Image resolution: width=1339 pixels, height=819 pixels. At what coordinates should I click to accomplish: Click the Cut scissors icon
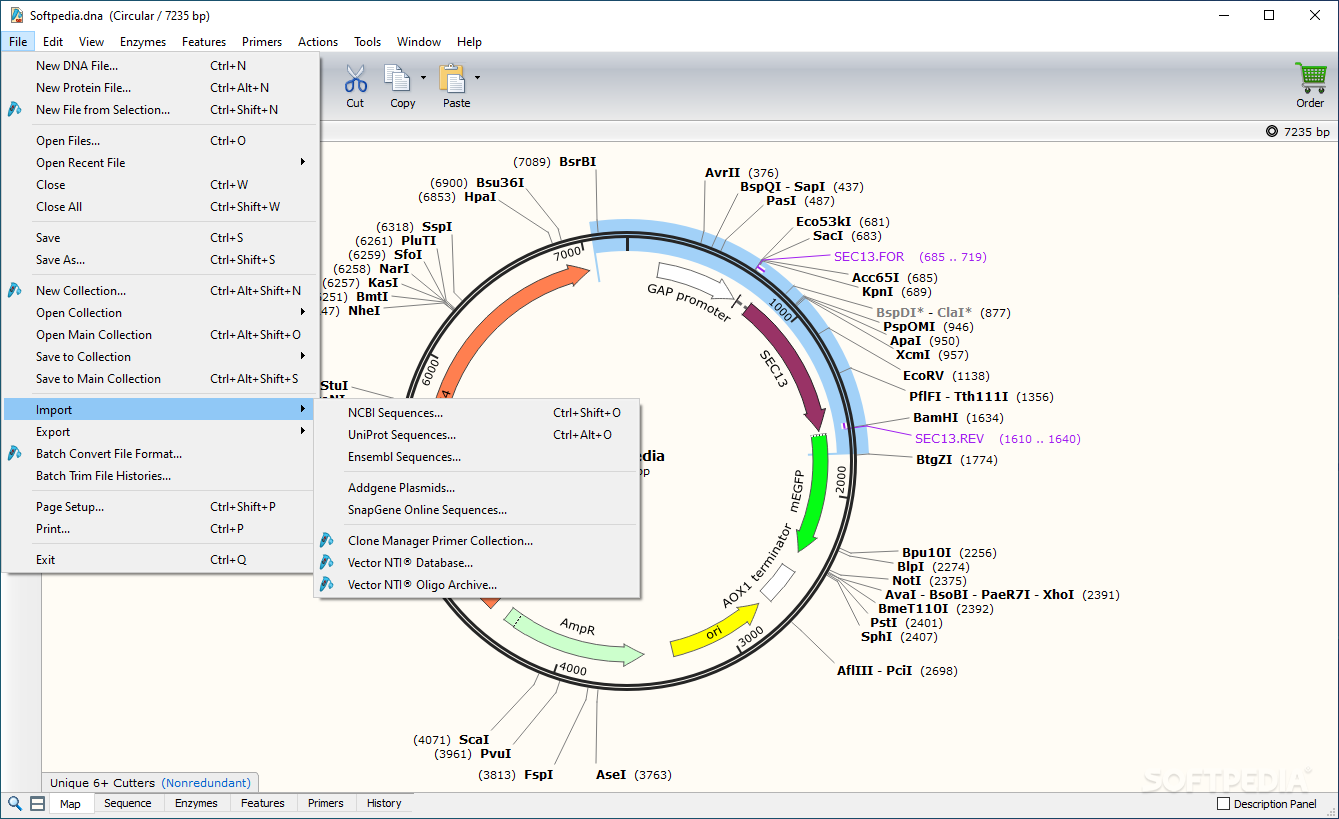point(355,79)
